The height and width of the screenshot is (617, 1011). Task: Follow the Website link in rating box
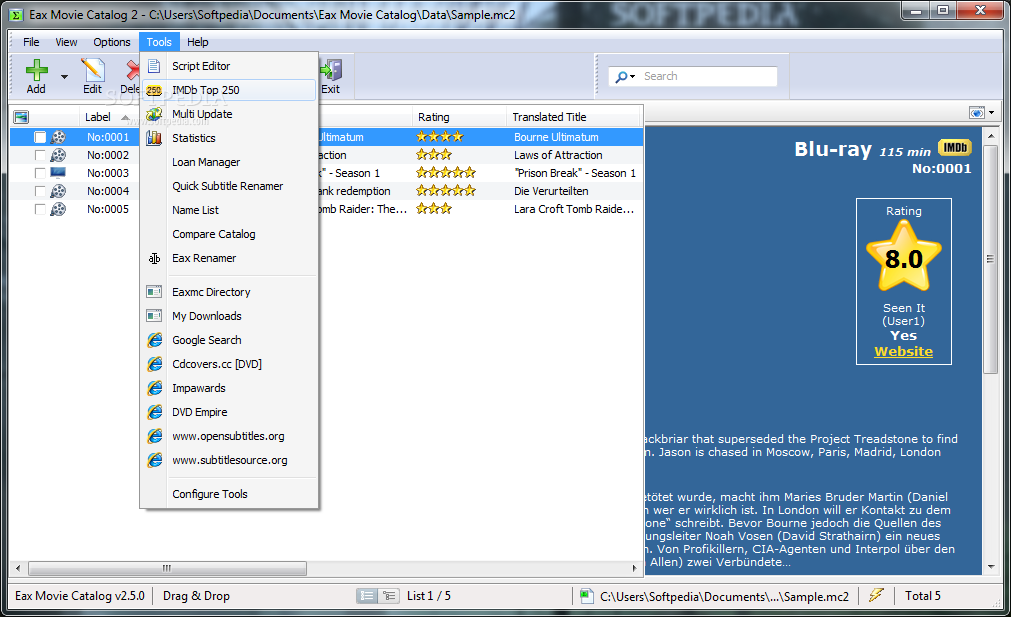[x=903, y=351]
